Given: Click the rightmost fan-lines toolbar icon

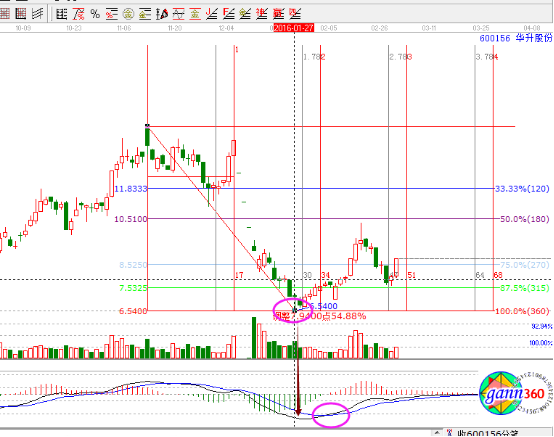Looking at the screenshot, I should [x=295, y=14].
